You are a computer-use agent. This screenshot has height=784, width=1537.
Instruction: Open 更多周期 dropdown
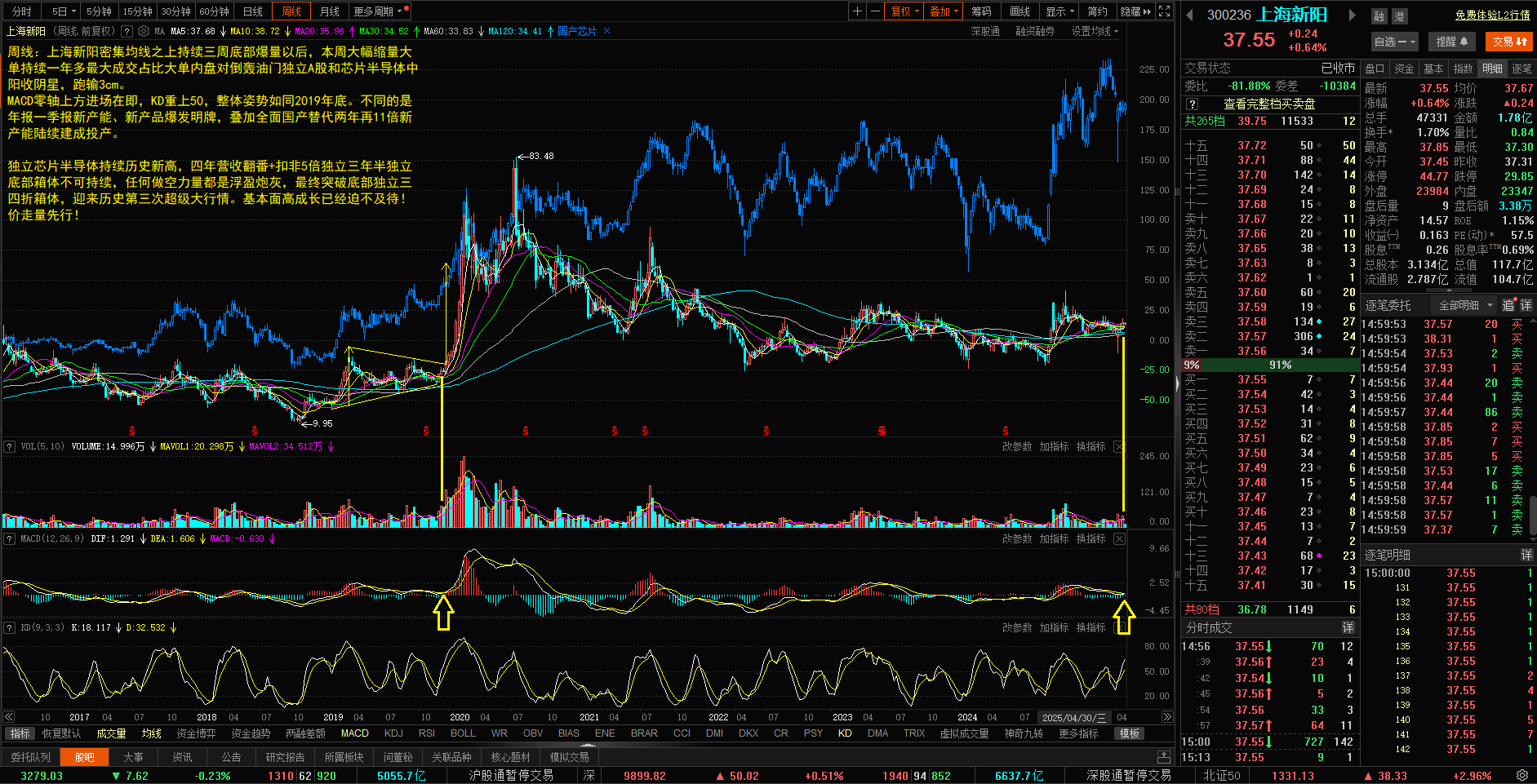(x=379, y=11)
